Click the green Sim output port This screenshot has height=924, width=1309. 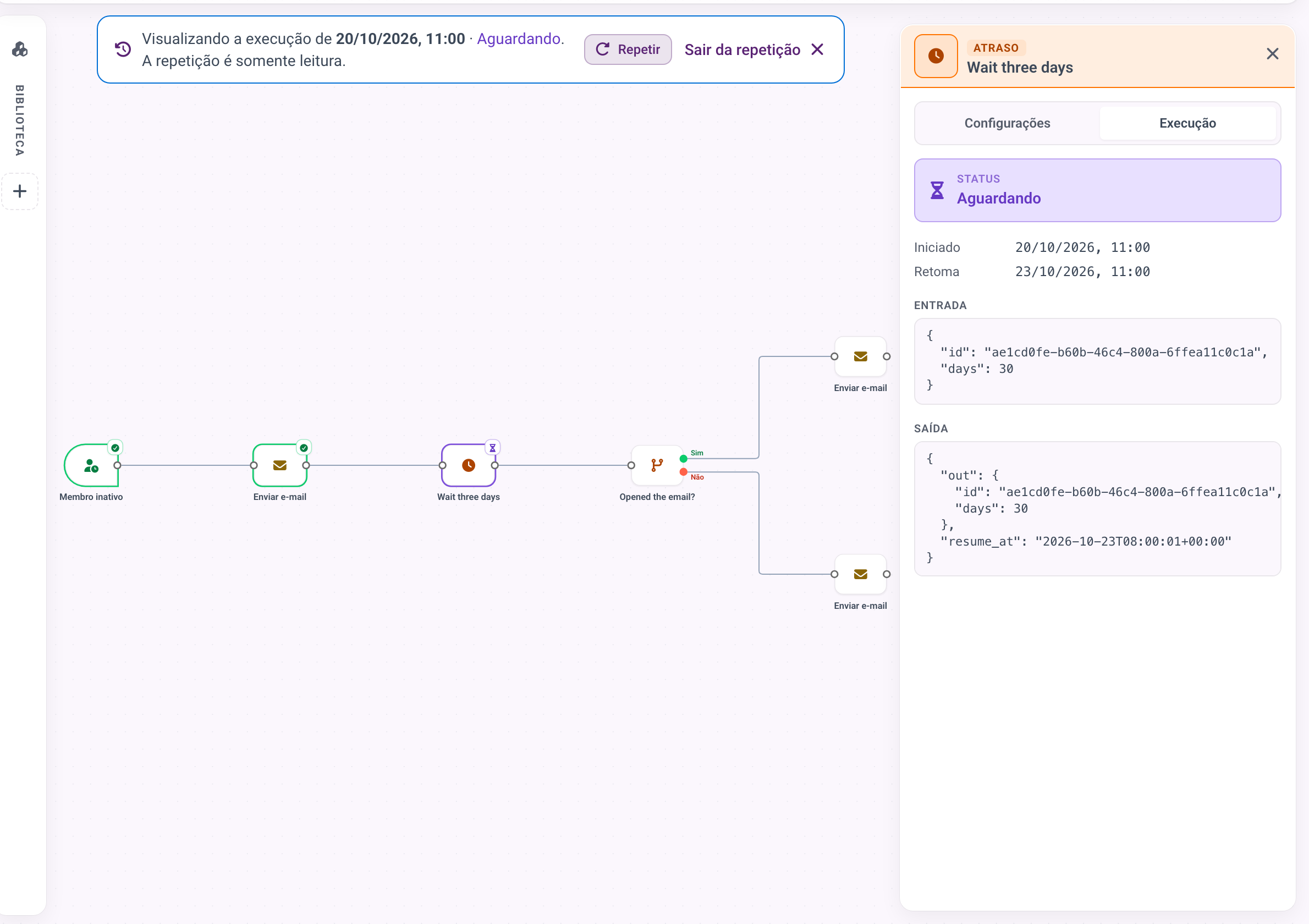683,458
